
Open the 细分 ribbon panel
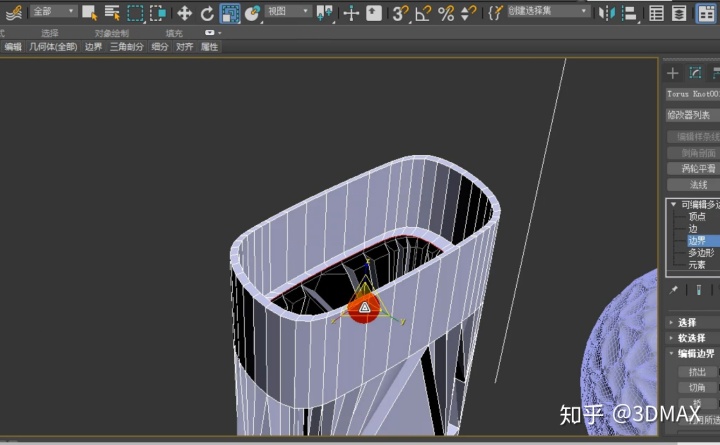coord(160,47)
